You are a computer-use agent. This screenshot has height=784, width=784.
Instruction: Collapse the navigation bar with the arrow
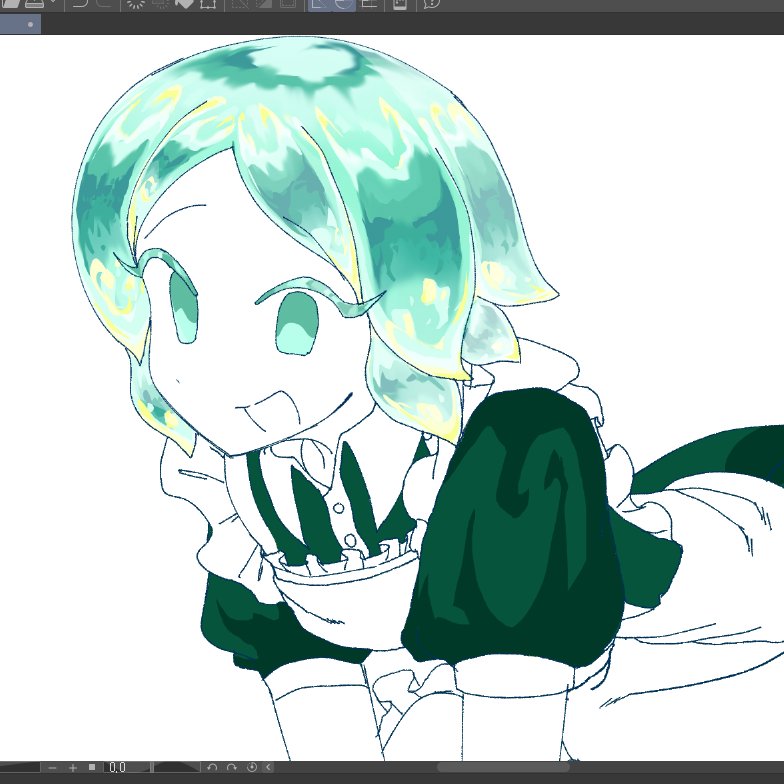click(268, 768)
